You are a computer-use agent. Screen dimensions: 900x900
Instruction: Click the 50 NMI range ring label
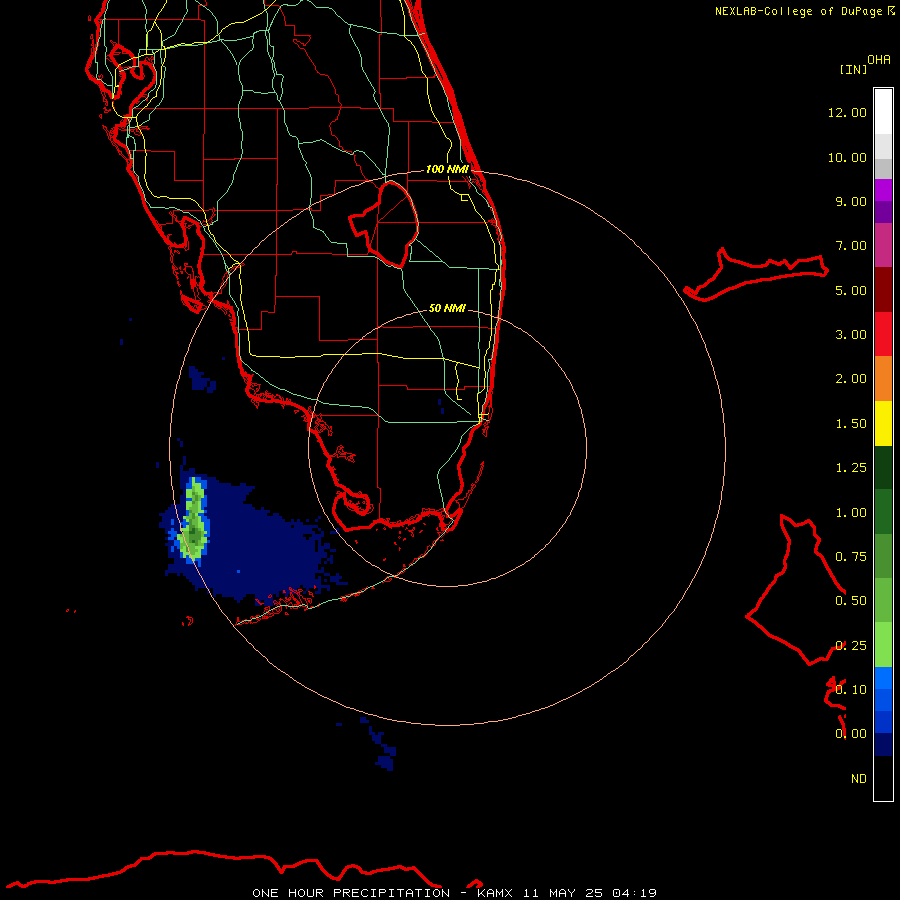(x=447, y=308)
